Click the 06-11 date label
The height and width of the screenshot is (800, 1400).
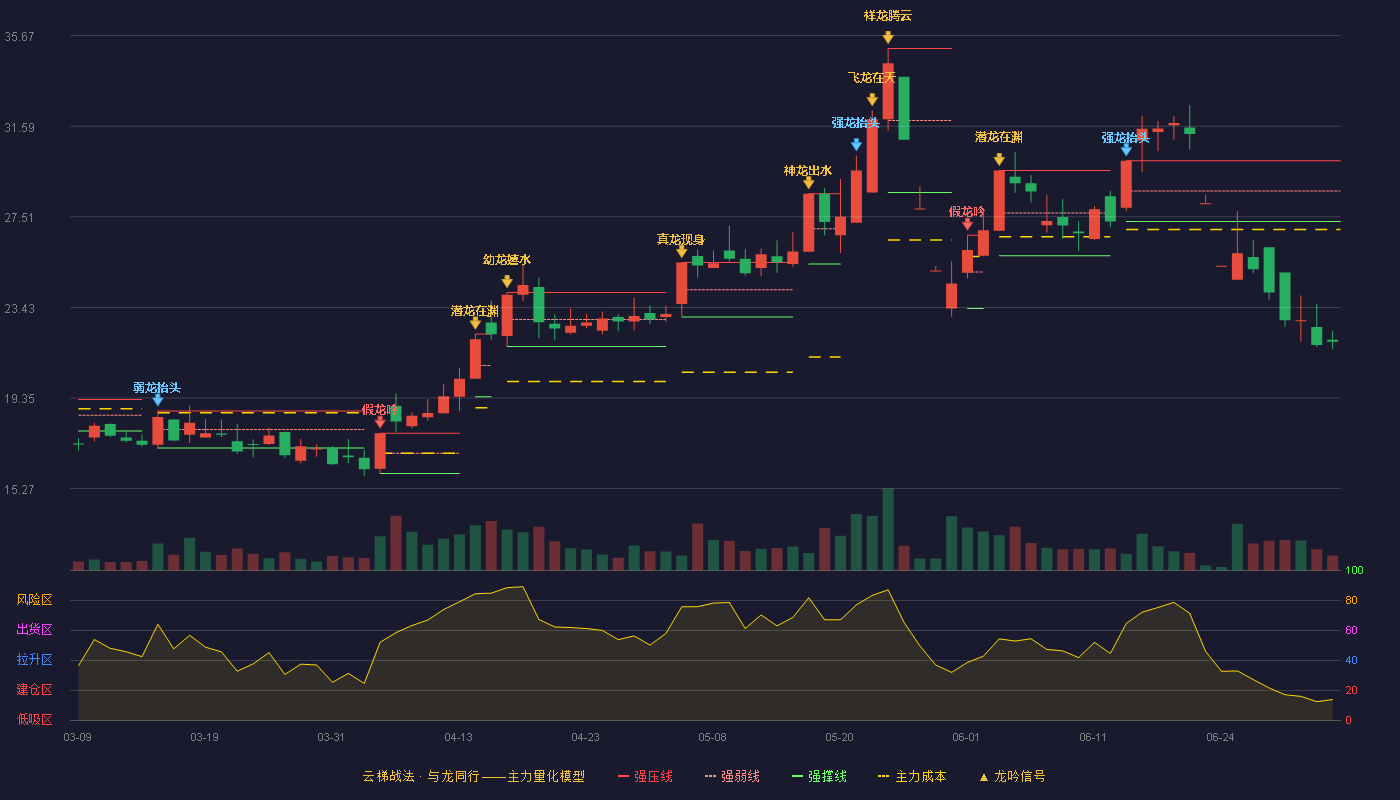pyautogui.click(x=1093, y=737)
